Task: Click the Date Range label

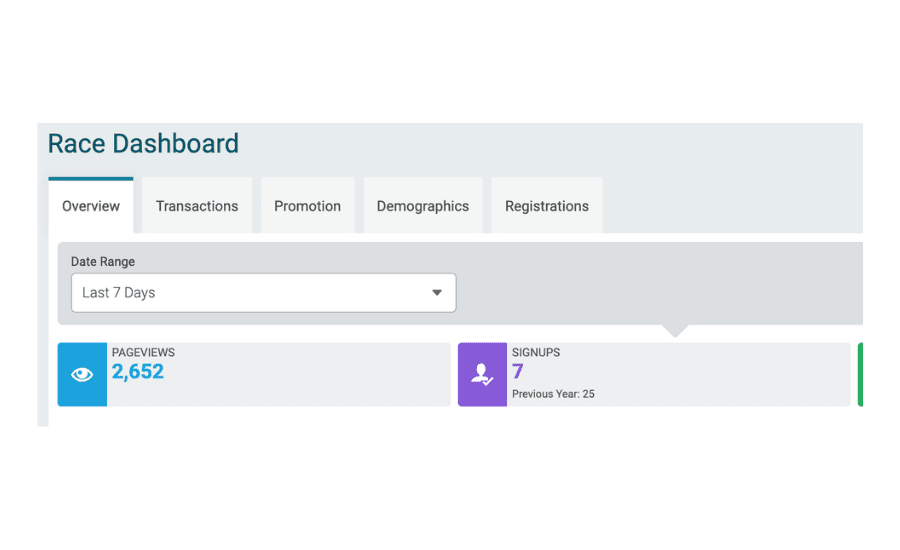Action: [103, 262]
